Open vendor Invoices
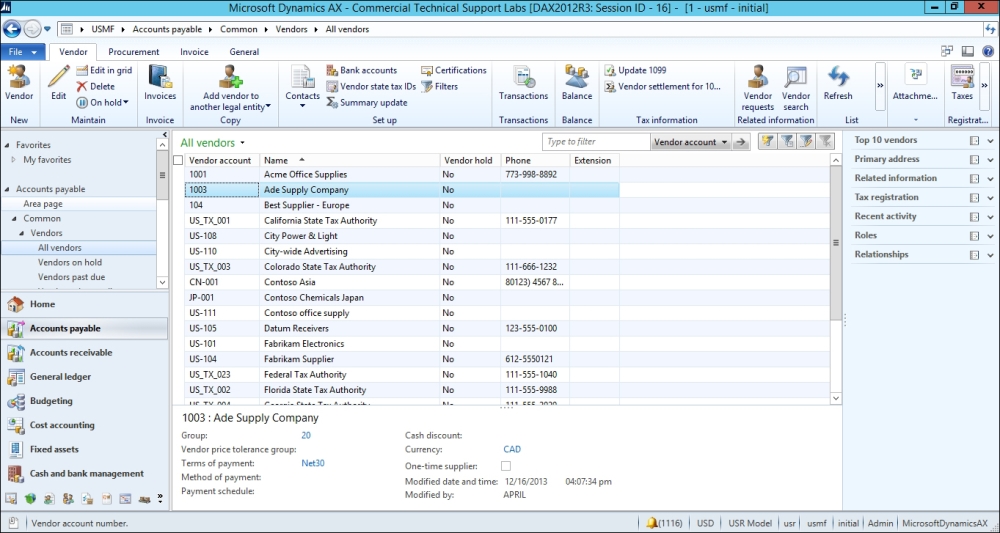The width and height of the screenshot is (1000, 533). 159,83
